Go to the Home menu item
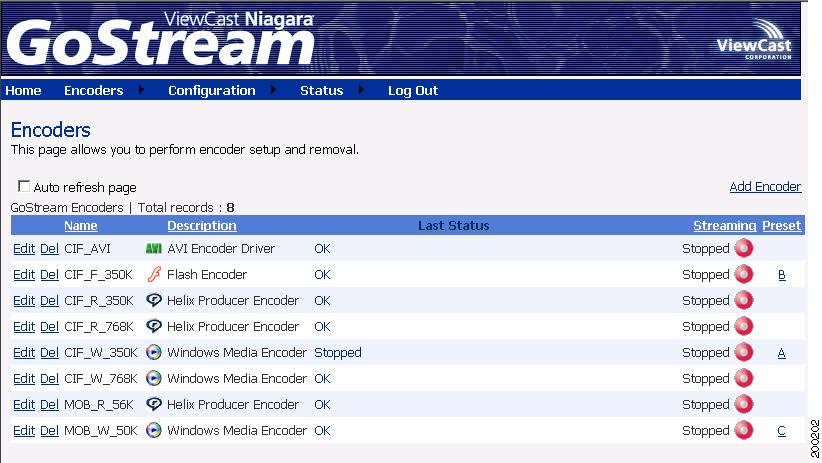822x463 pixels. [x=23, y=90]
